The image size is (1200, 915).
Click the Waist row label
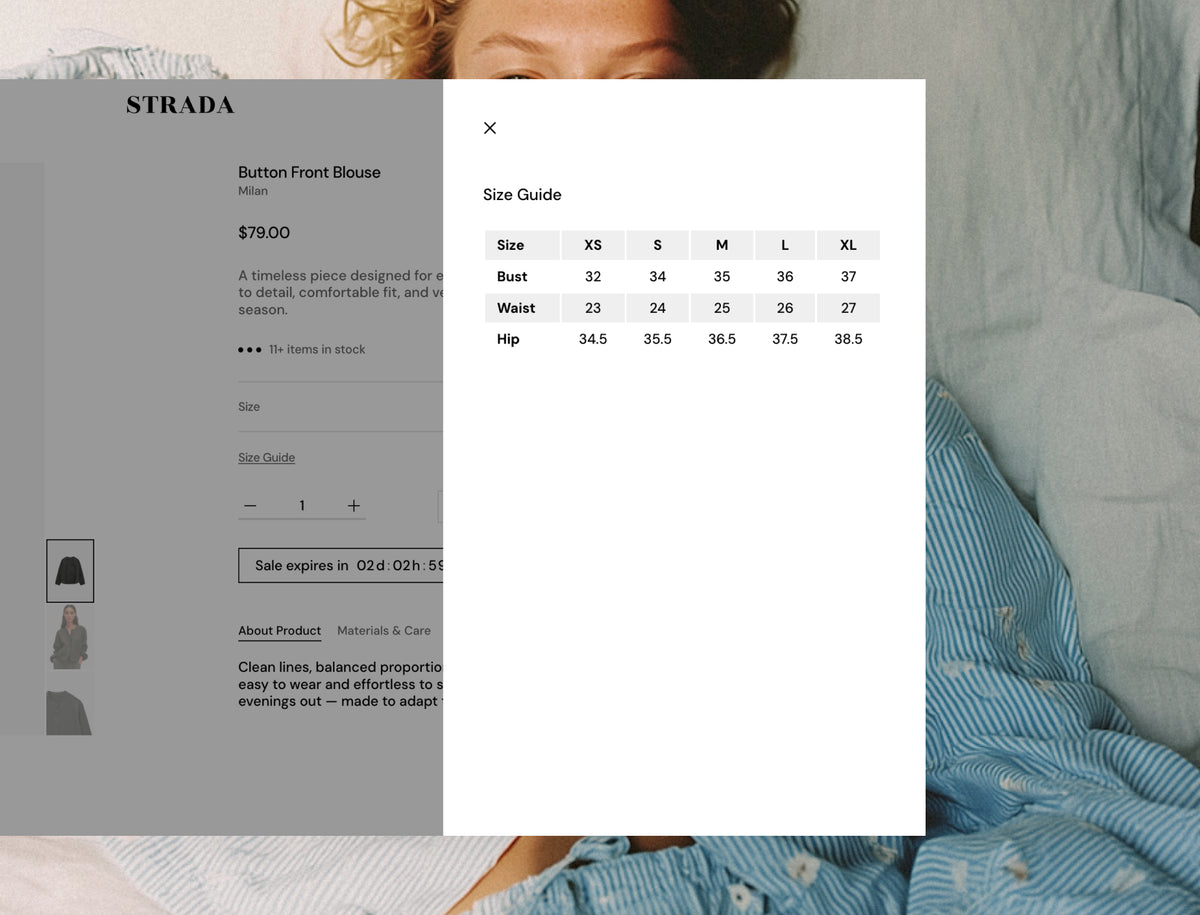coord(516,308)
